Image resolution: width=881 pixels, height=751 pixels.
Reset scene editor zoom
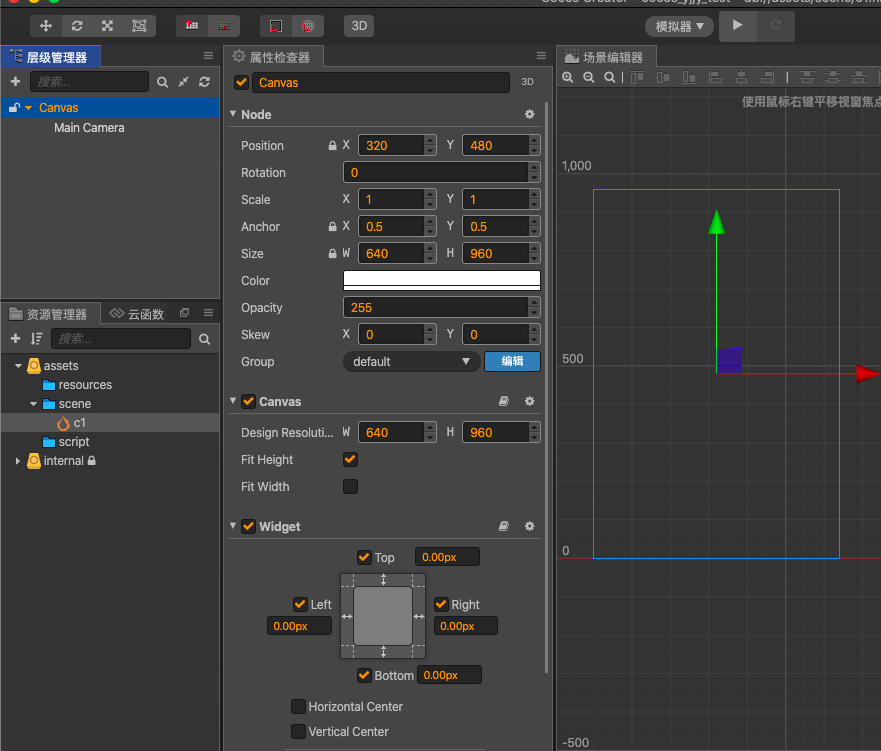click(x=610, y=78)
